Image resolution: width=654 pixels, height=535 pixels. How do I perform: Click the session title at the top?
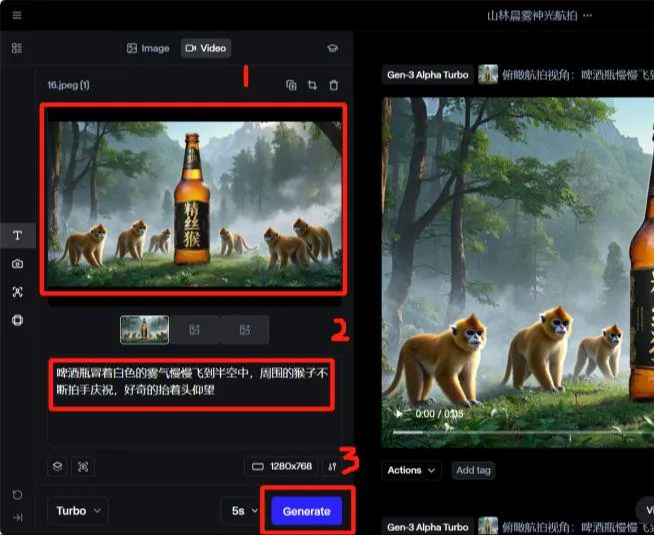pos(532,15)
